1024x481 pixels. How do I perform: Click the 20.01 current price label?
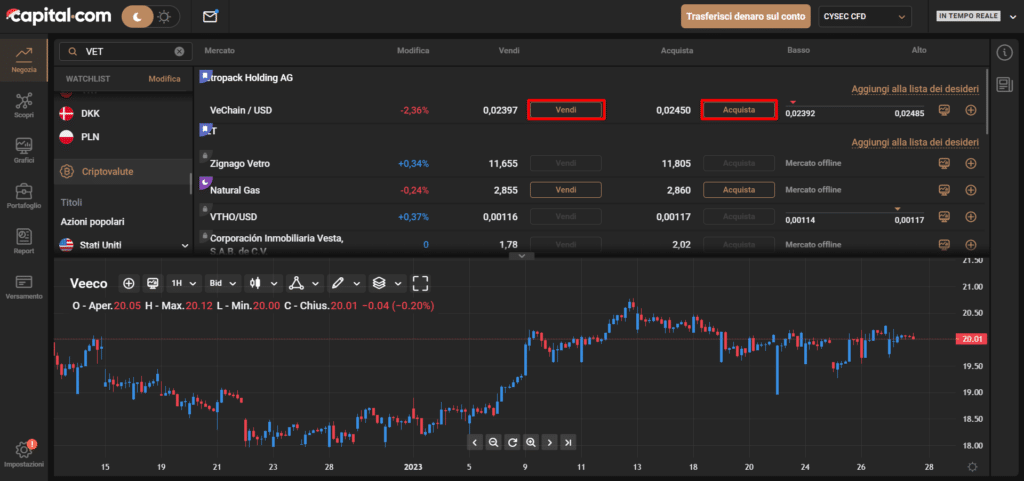[973, 339]
